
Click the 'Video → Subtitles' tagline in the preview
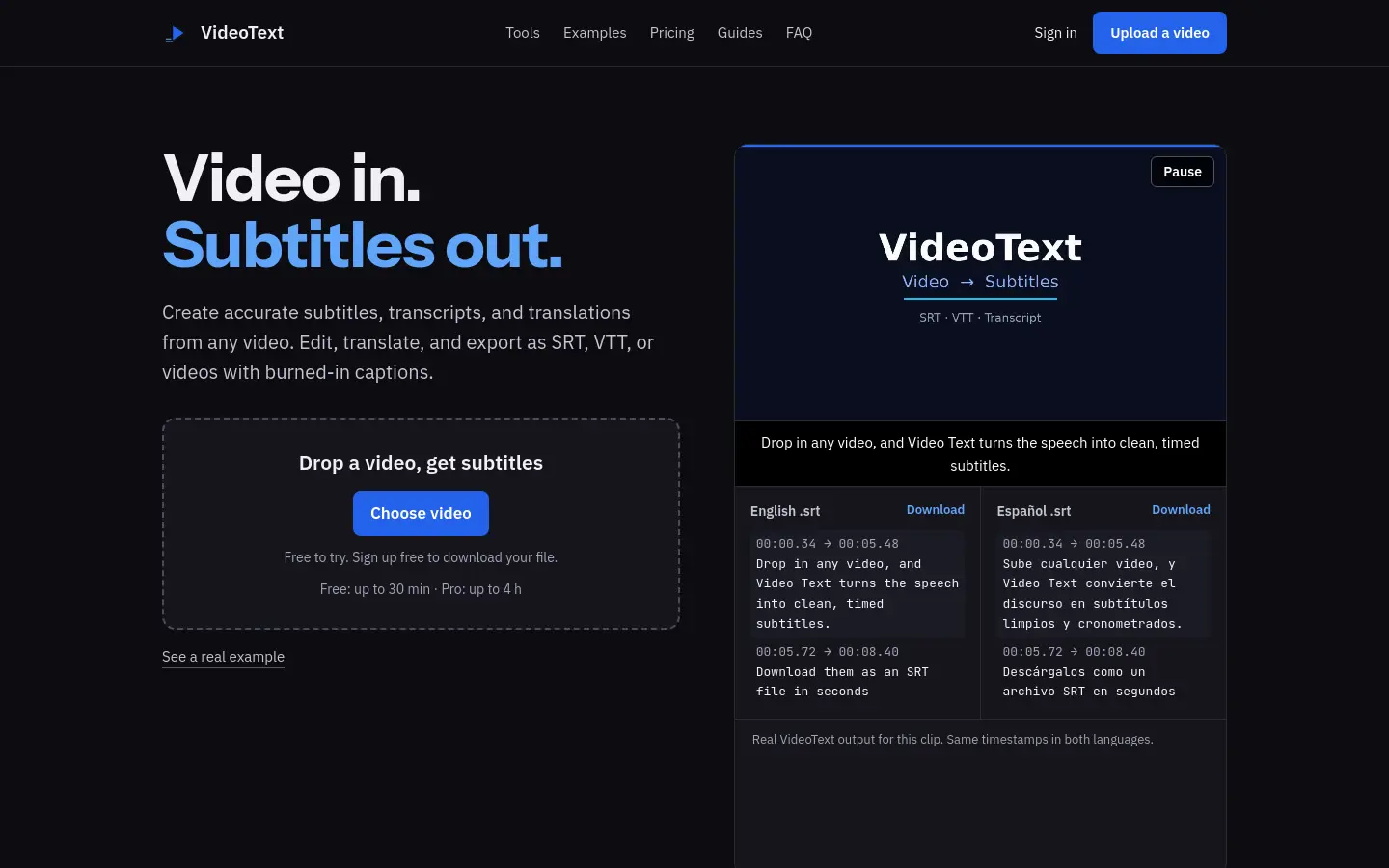(980, 282)
